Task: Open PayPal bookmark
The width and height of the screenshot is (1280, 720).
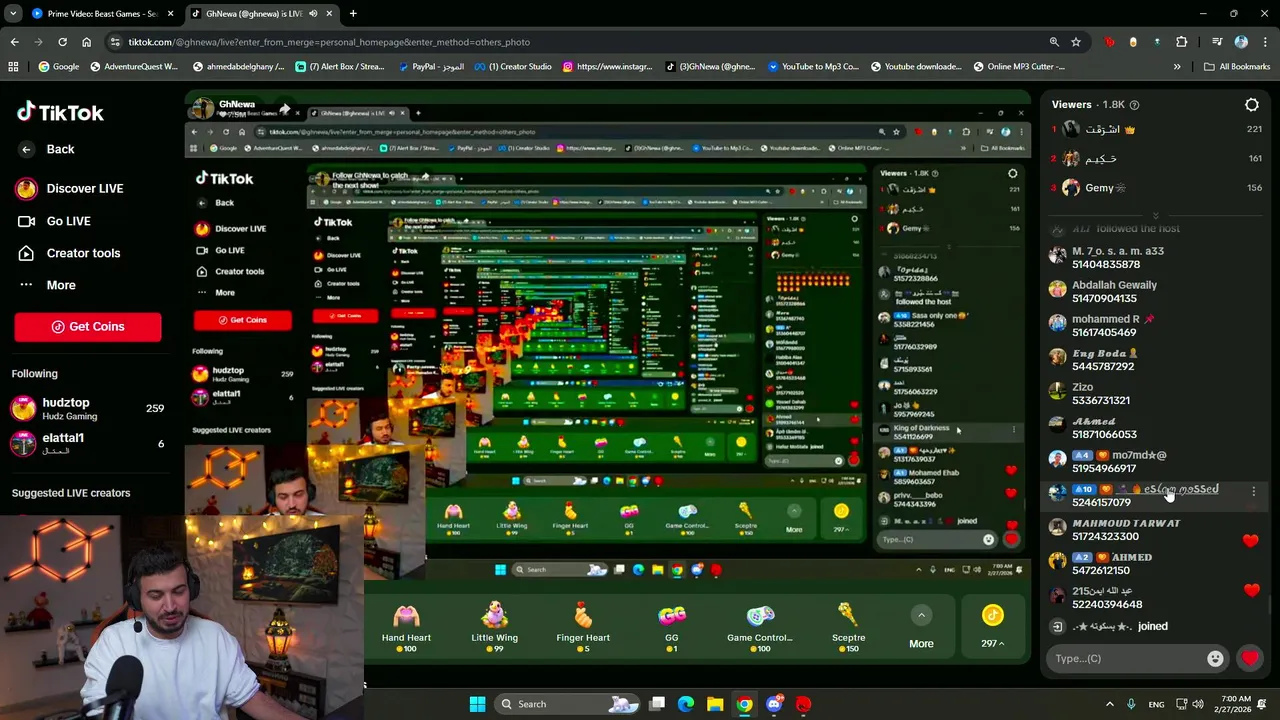Action: point(432,67)
